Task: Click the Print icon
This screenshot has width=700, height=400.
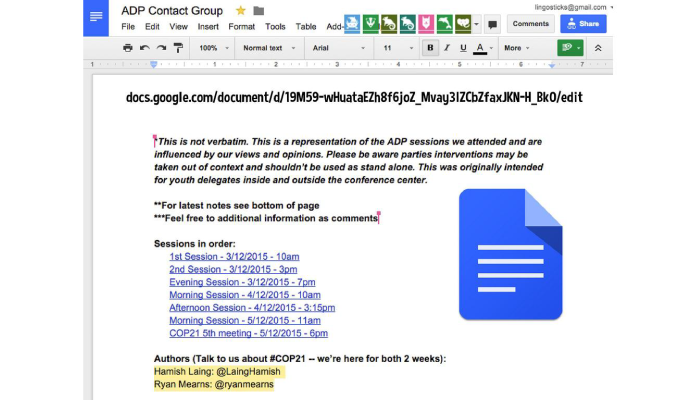Action: tap(128, 48)
